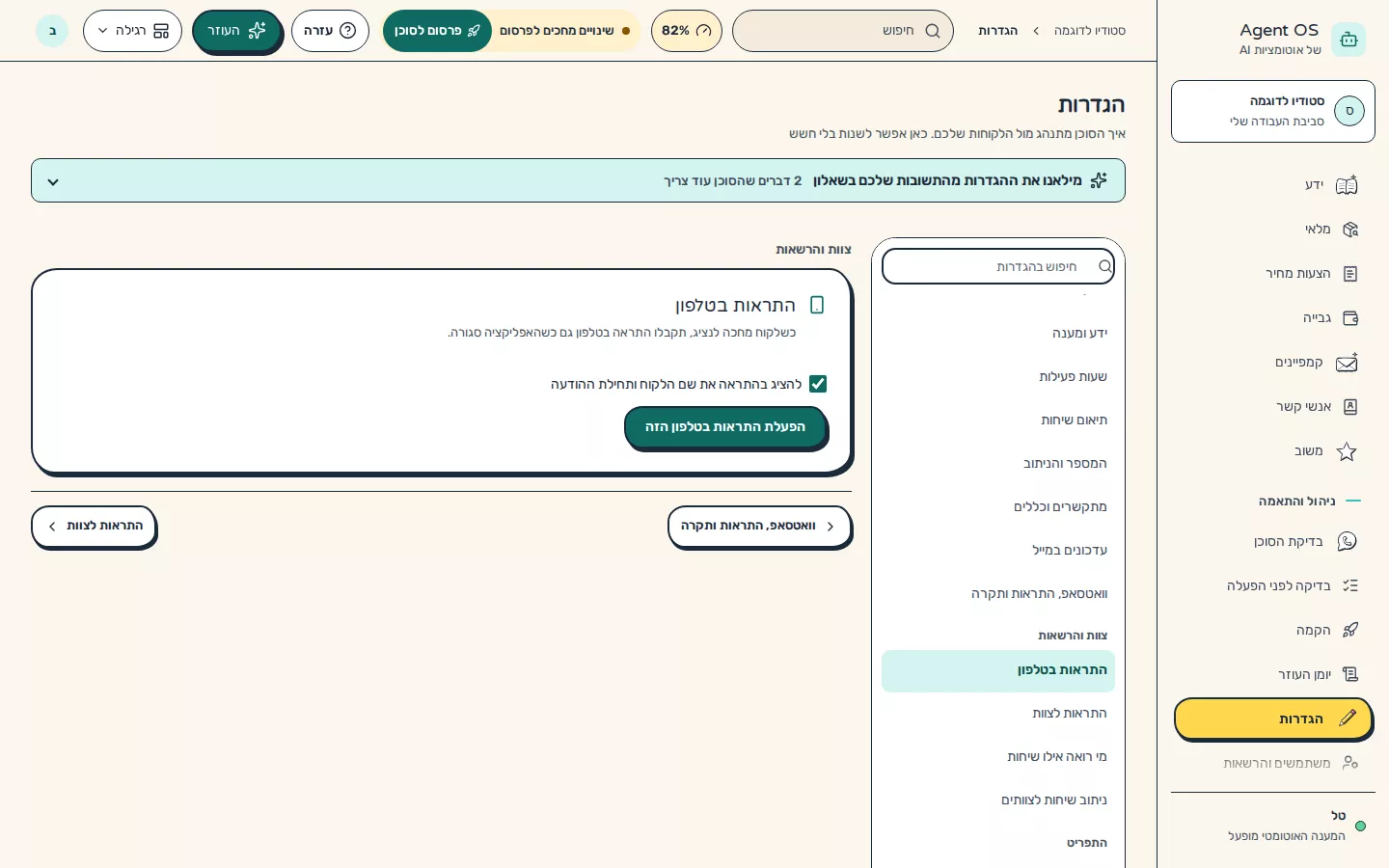The height and width of the screenshot is (868, 1389).
Task: Select the התראות לצוות settings item
Action: (x=998, y=714)
